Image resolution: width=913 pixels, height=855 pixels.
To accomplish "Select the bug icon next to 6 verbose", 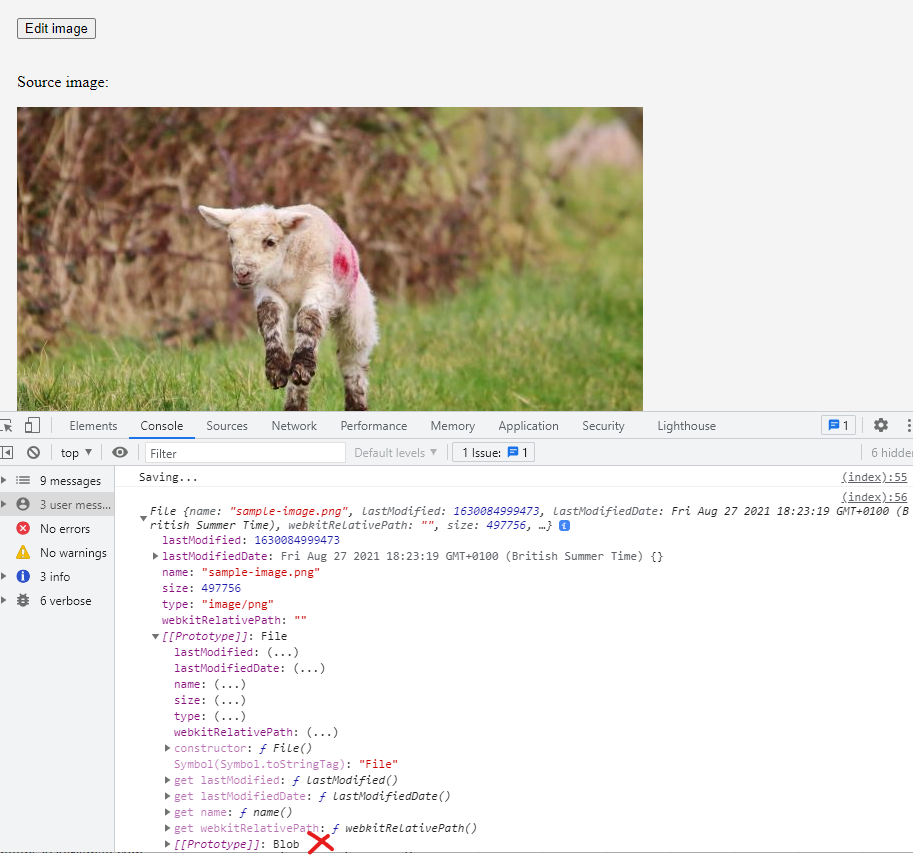I will coord(22,600).
